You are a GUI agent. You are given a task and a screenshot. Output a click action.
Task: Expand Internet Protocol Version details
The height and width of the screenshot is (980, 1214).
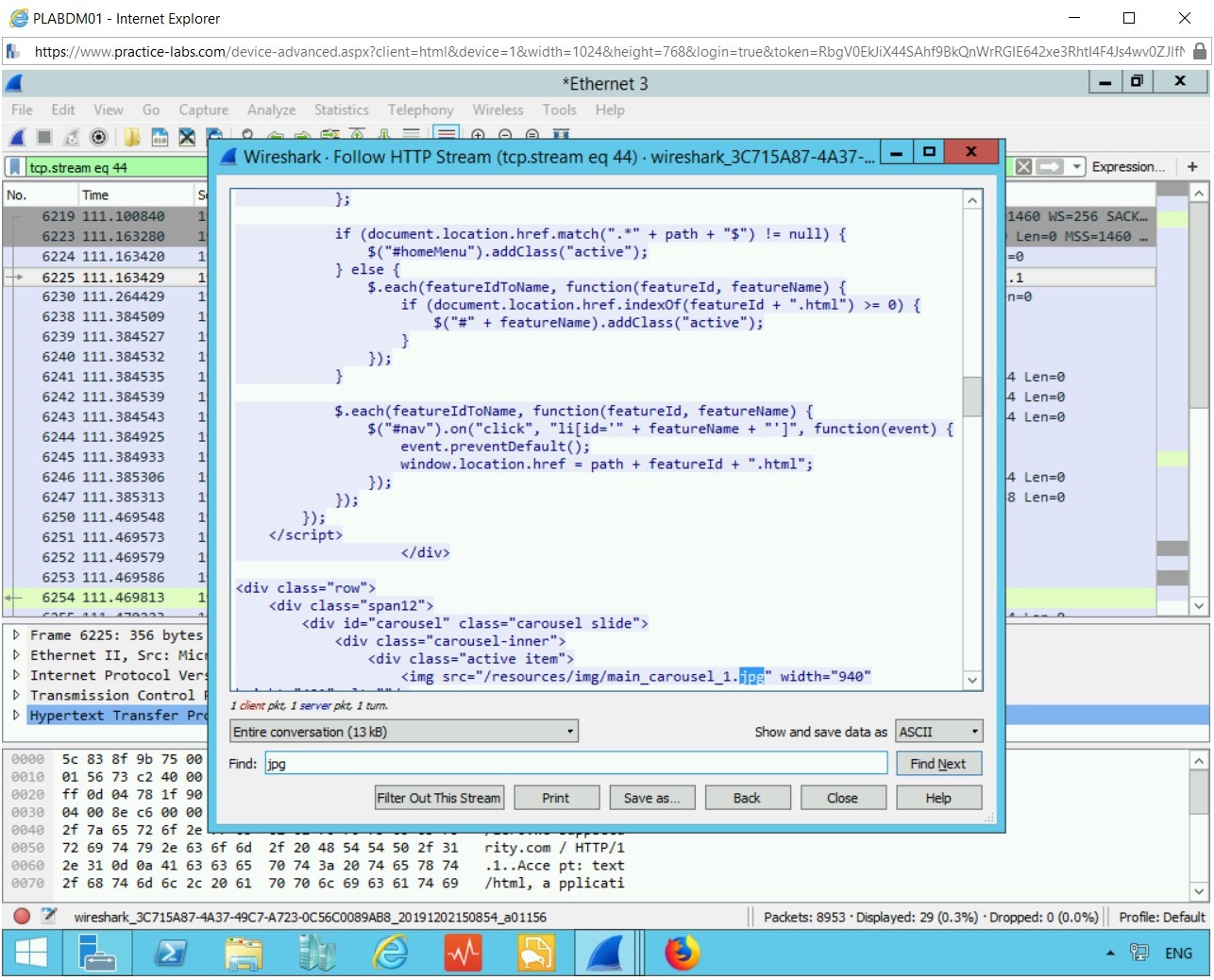16,675
